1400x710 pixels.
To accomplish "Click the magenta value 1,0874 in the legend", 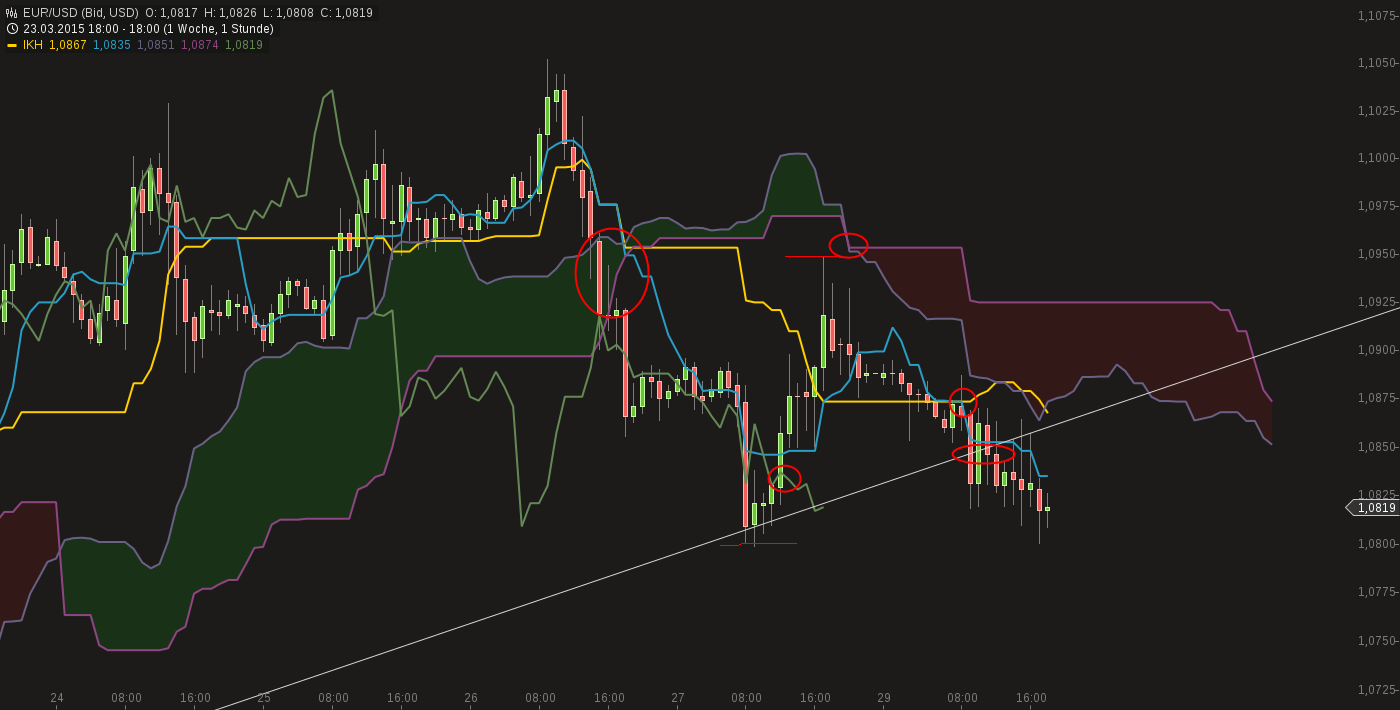I will point(200,44).
